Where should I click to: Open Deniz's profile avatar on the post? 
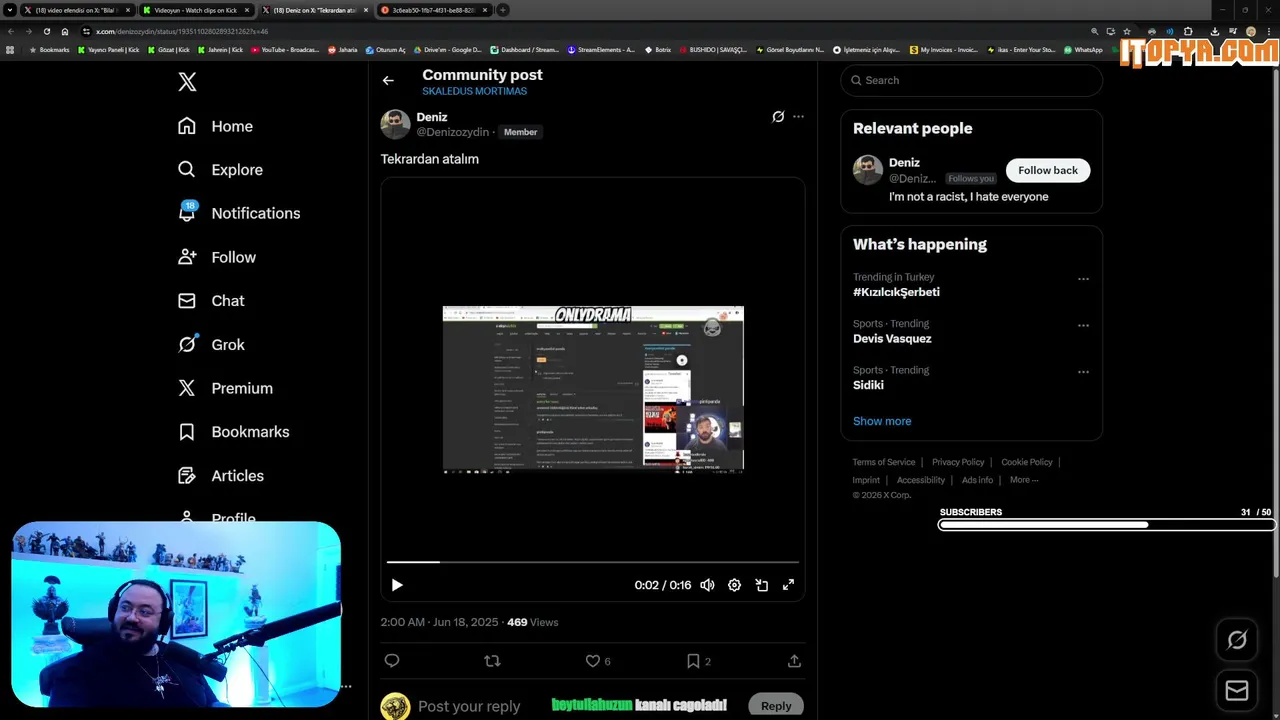pos(395,124)
